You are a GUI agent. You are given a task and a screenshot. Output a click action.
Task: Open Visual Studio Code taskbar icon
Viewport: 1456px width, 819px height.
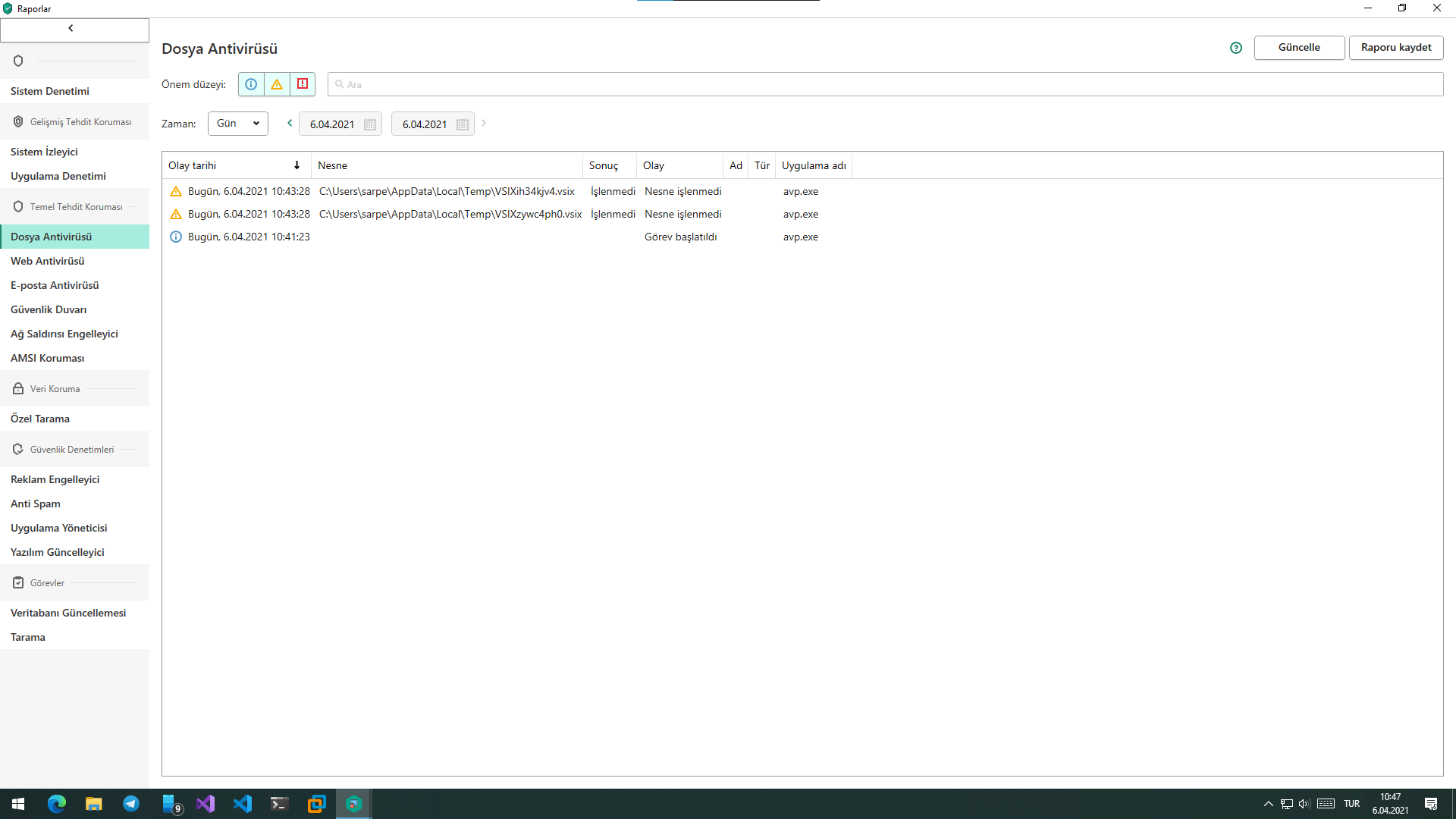(243, 804)
